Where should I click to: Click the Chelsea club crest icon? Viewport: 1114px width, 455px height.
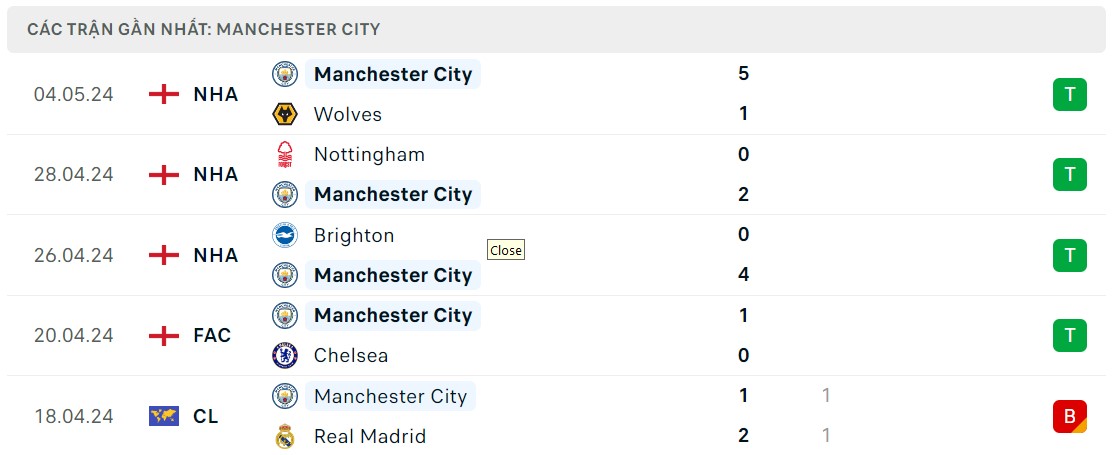[285, 355]
